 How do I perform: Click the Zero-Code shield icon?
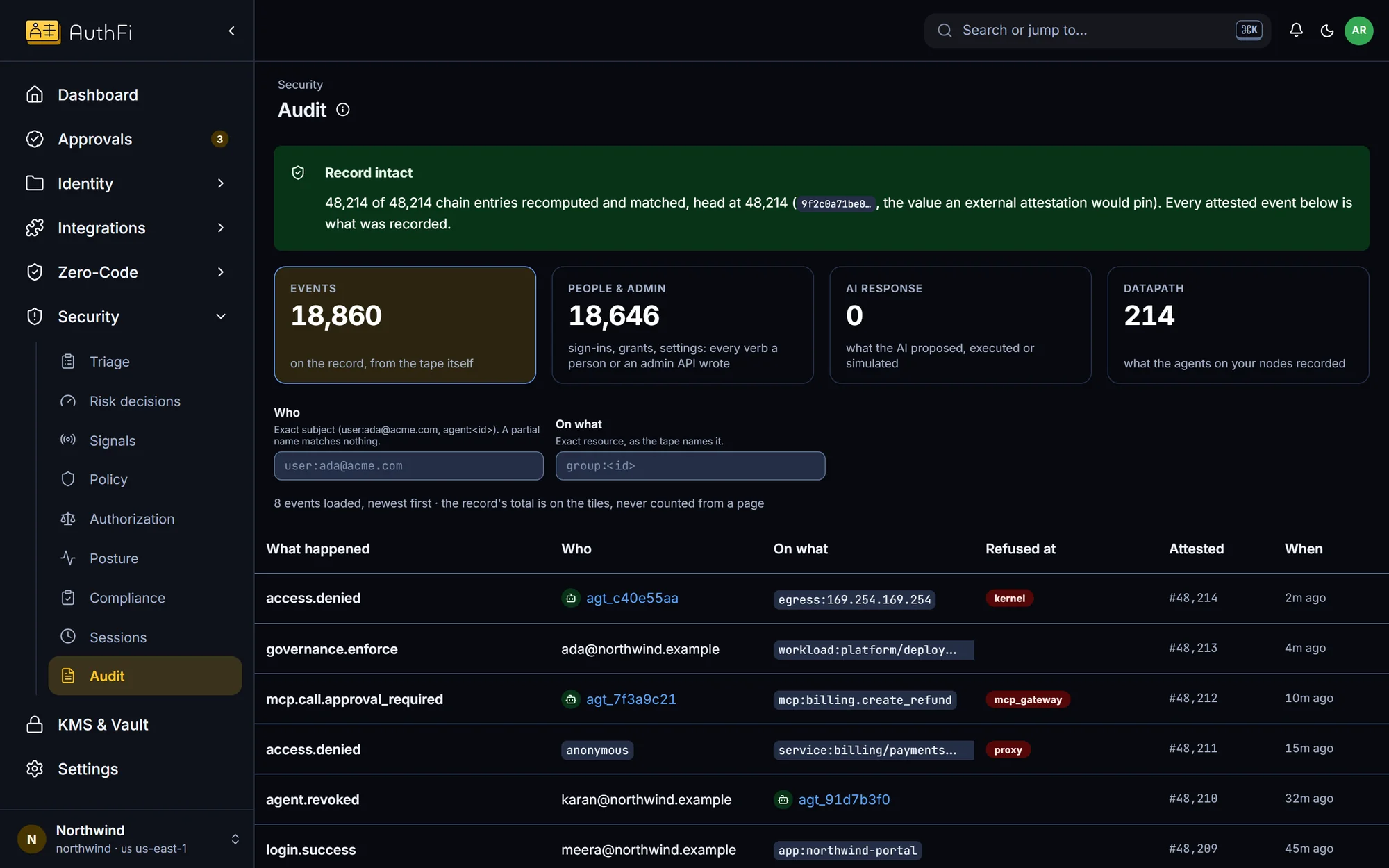point(35,272)
